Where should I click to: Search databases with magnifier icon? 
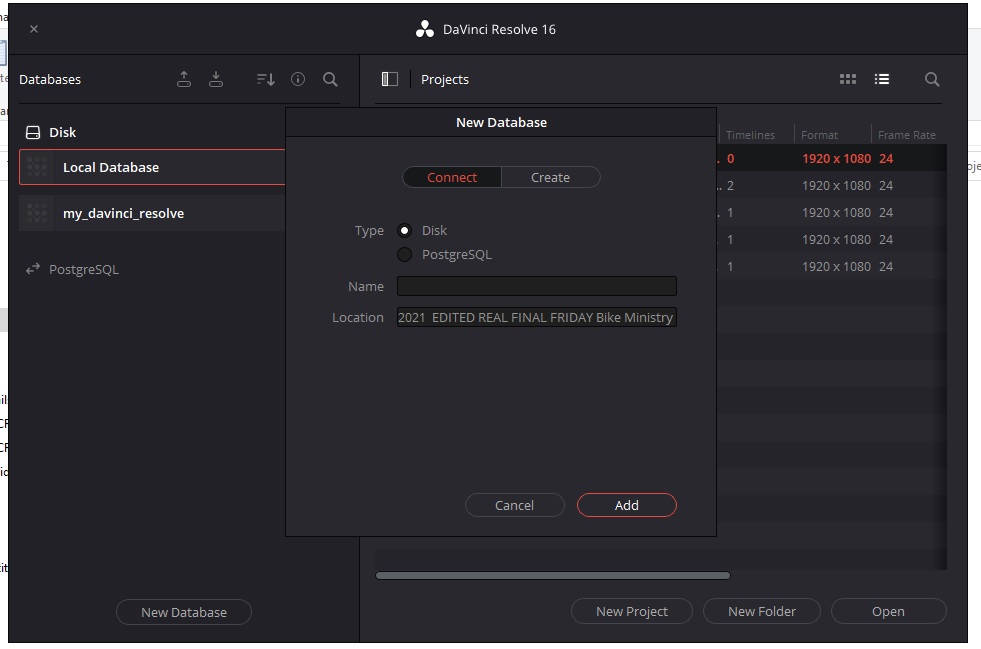(x=330, y=79)
